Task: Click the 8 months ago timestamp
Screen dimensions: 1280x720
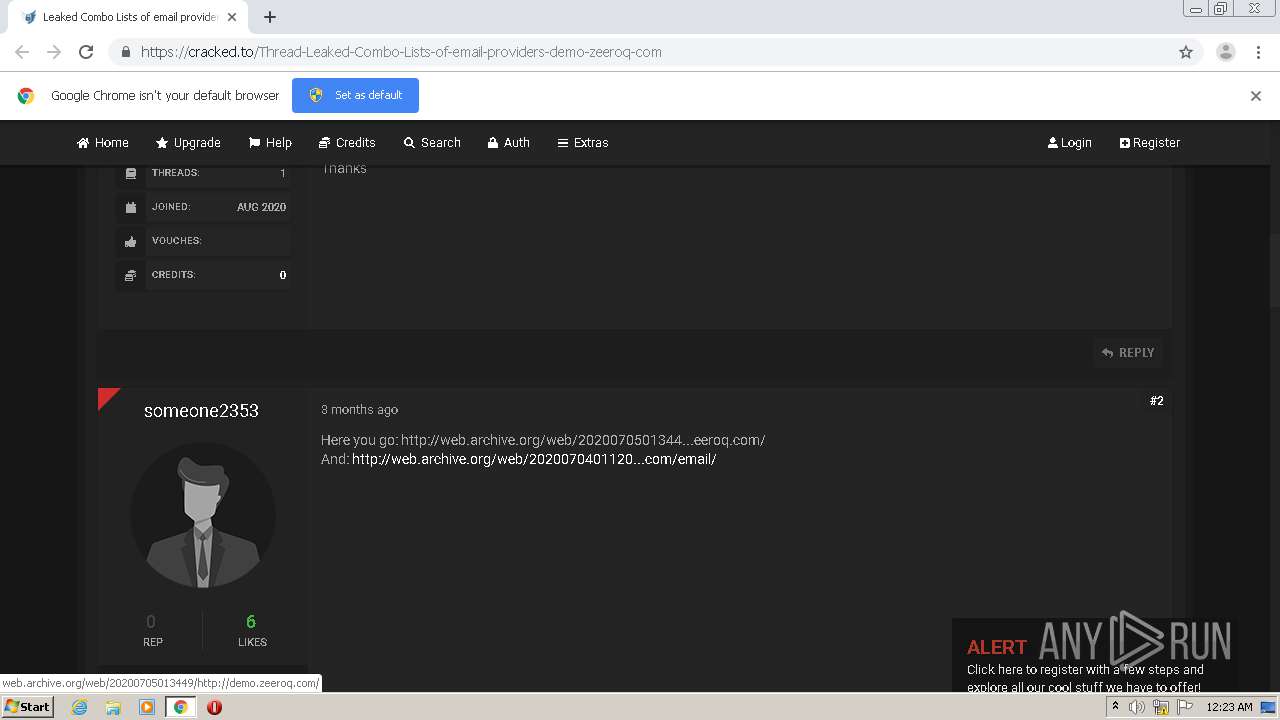Action: (359, 410)
